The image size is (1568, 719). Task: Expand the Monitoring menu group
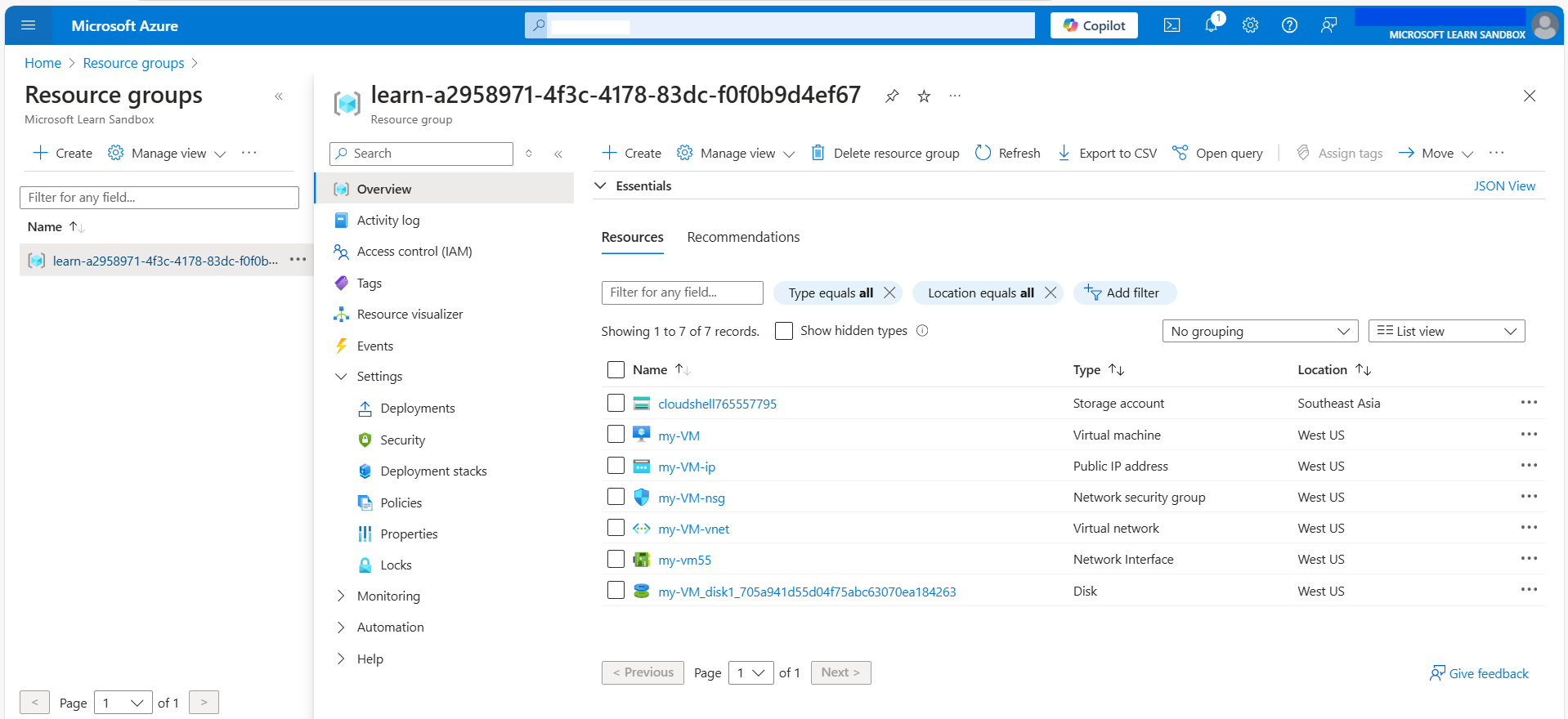click(x=341, y=596)
